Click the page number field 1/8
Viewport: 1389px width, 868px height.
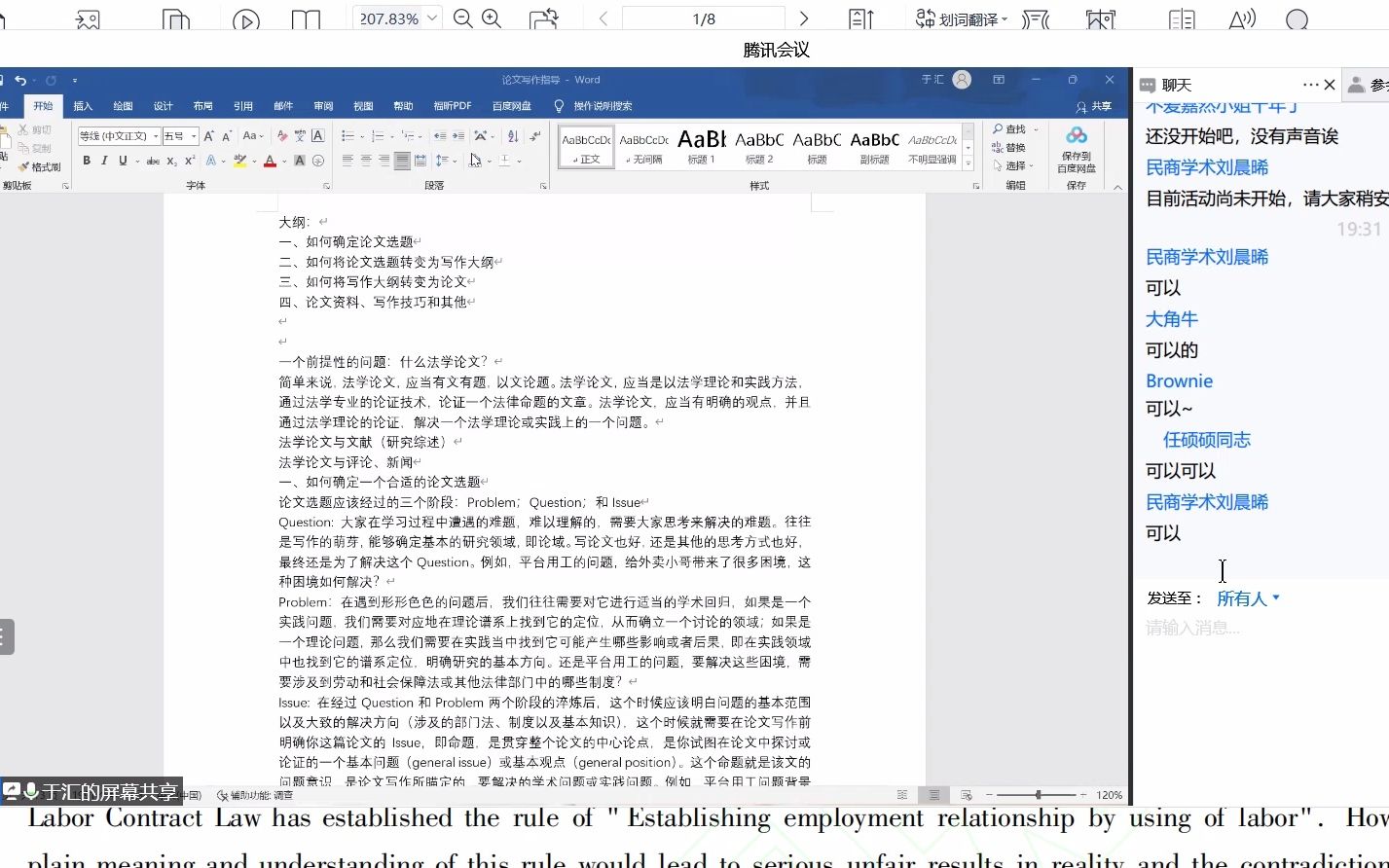pos(704,18)
